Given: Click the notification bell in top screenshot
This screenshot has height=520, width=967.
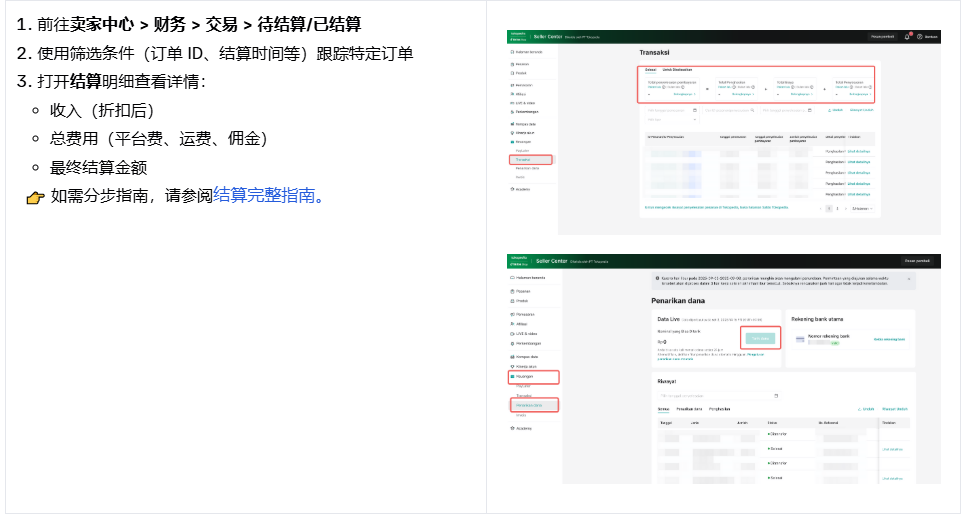Looking at the screenshot, I should pyautogui.click(x=907, y=36).
